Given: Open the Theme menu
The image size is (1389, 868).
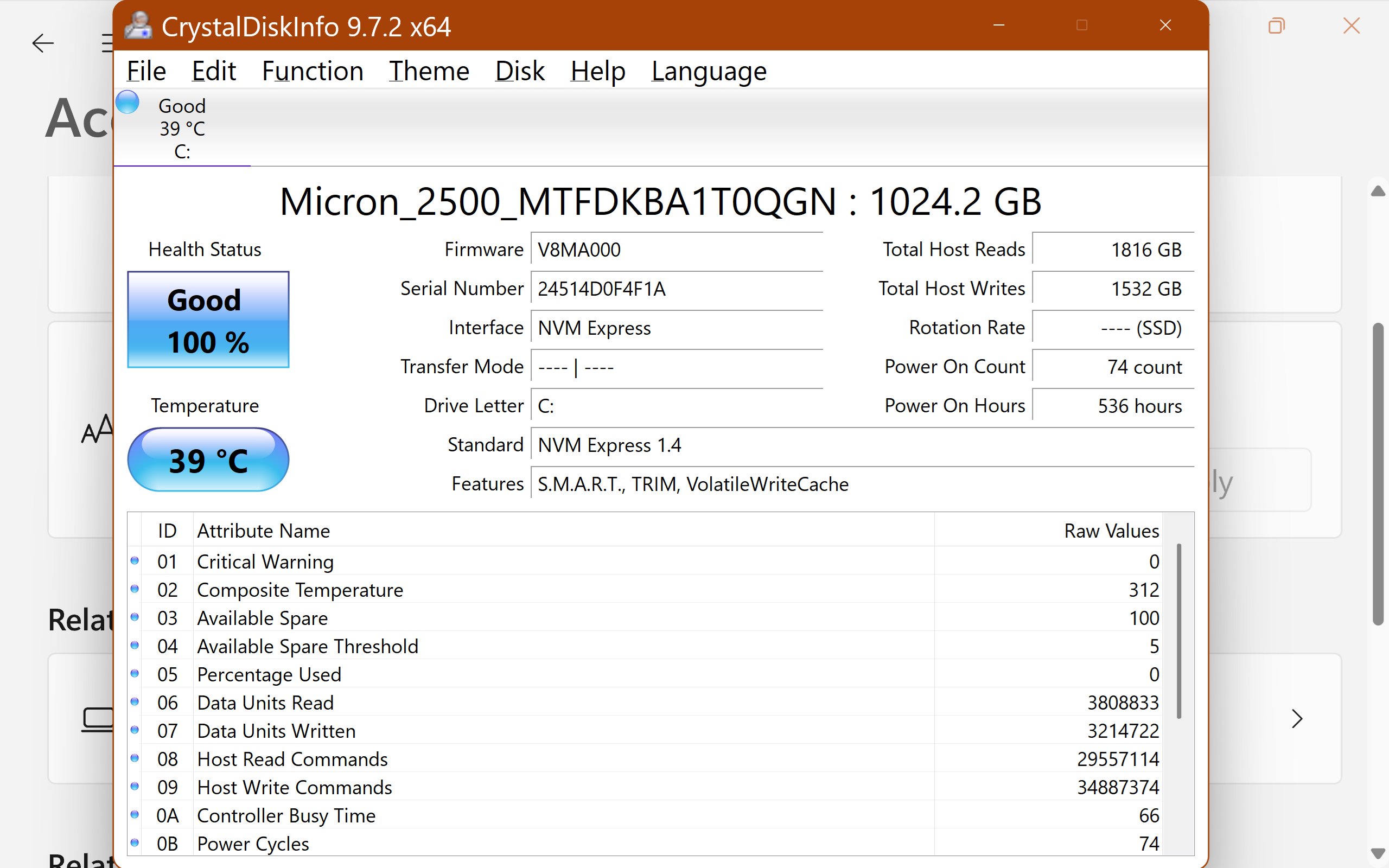Looking at the screenshot, I should tap(429, 71).
